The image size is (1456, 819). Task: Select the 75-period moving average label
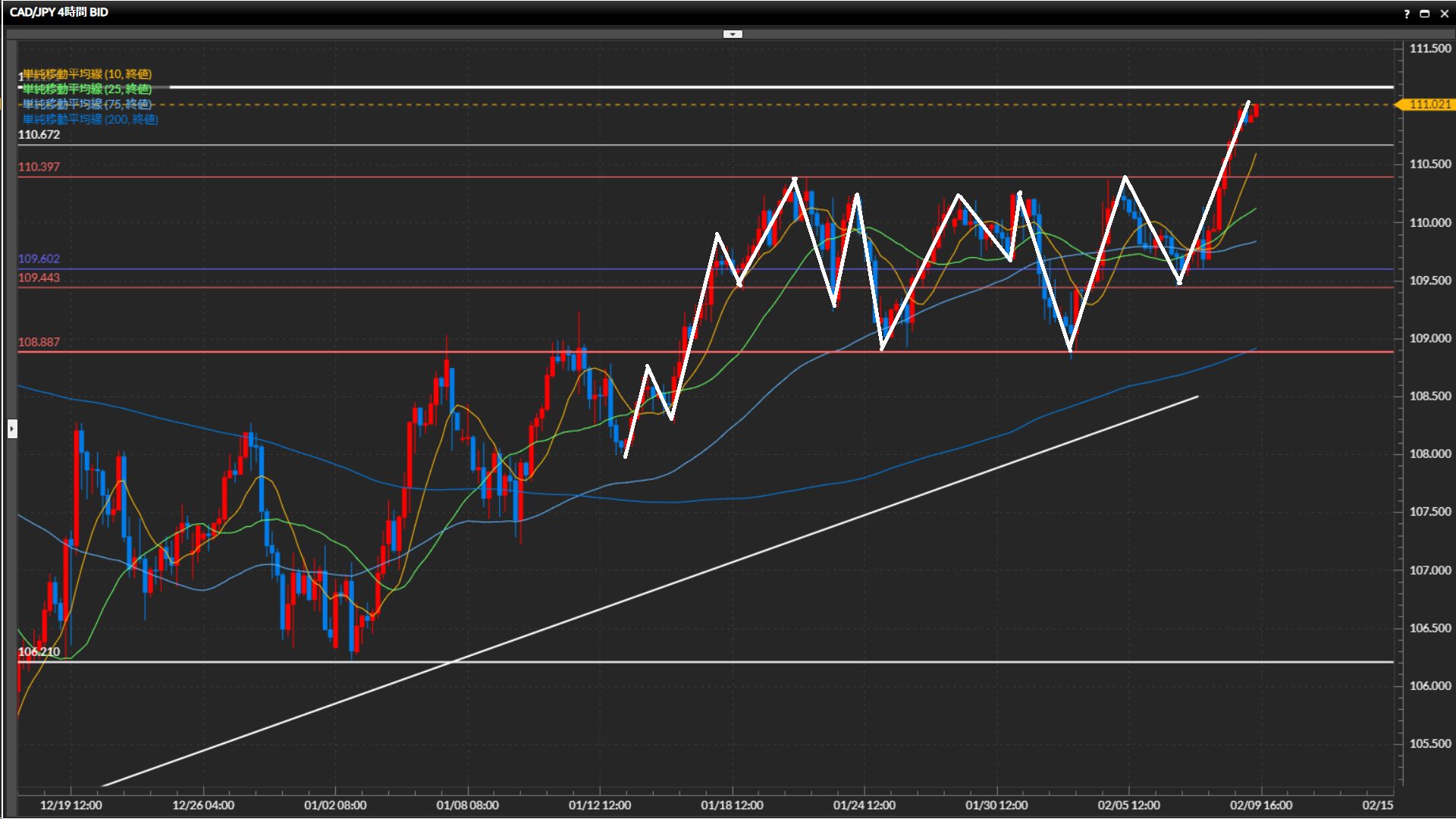[x=87, y=105]
